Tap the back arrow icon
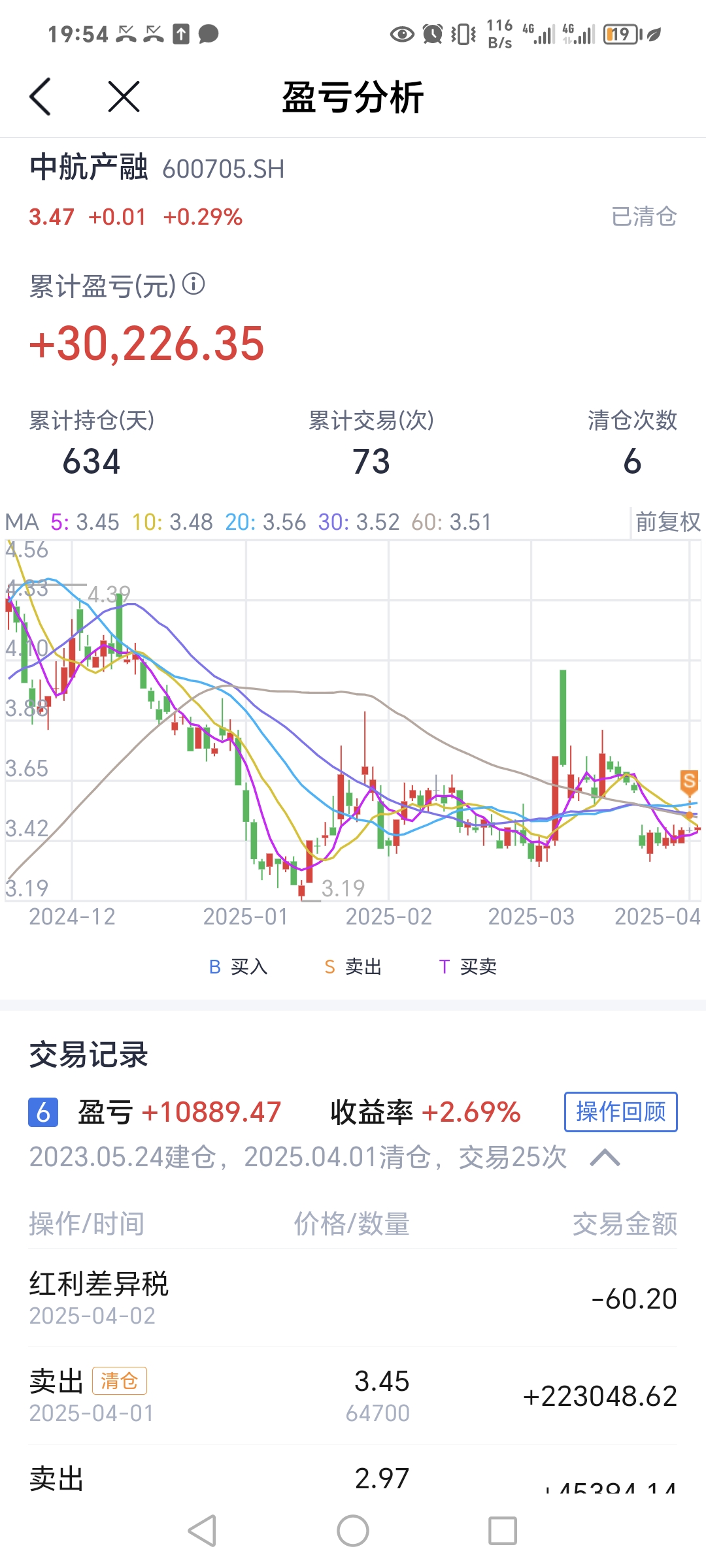Viewport: 706px width, 1568px height. 41,97
